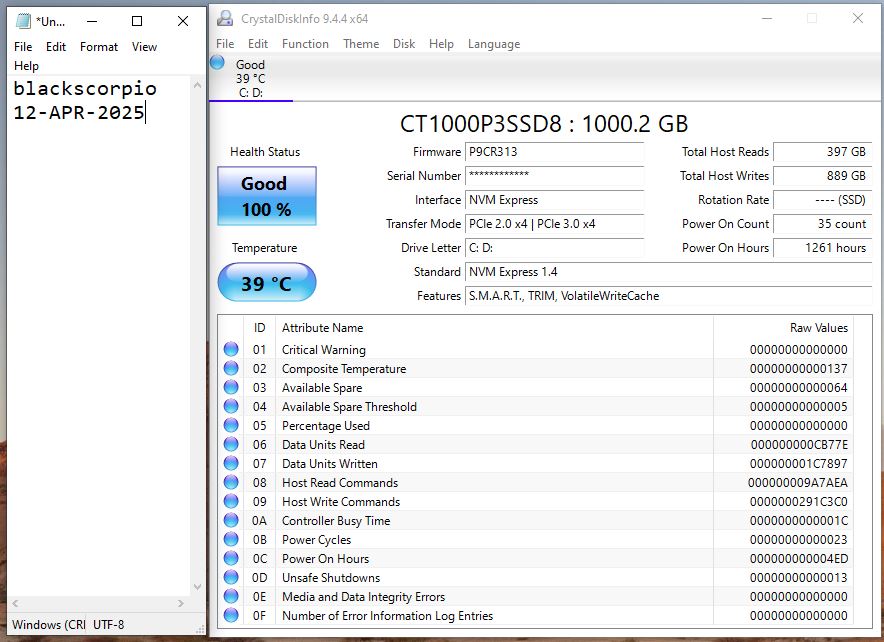Click status orb for Available Spare row (ID 03)

(x=231, y=387)
